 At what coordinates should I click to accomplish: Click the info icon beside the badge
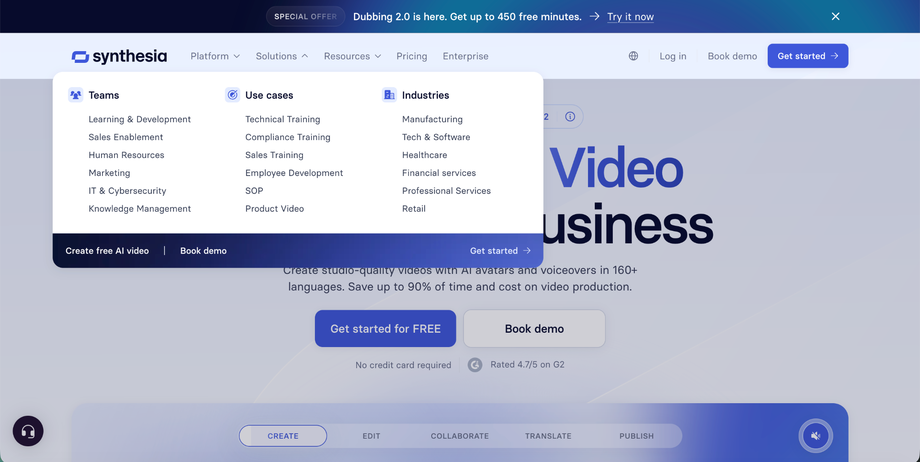[x=570, y=117]
